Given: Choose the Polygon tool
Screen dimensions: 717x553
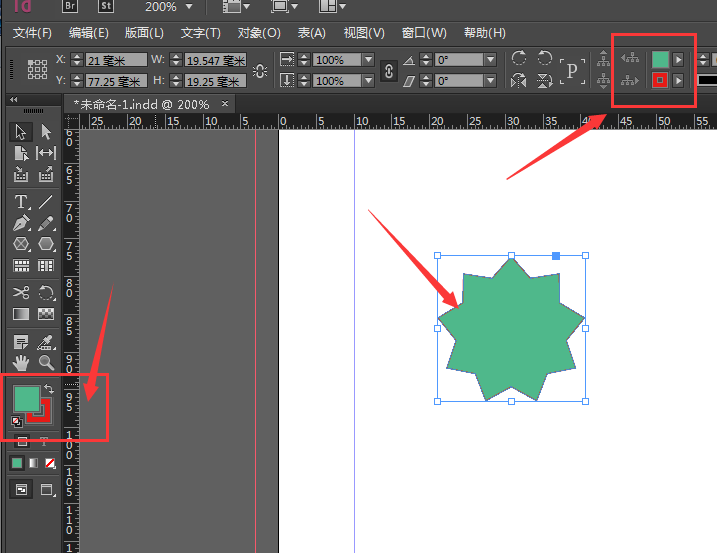Looking at the screenshot, I should (46, 244).
